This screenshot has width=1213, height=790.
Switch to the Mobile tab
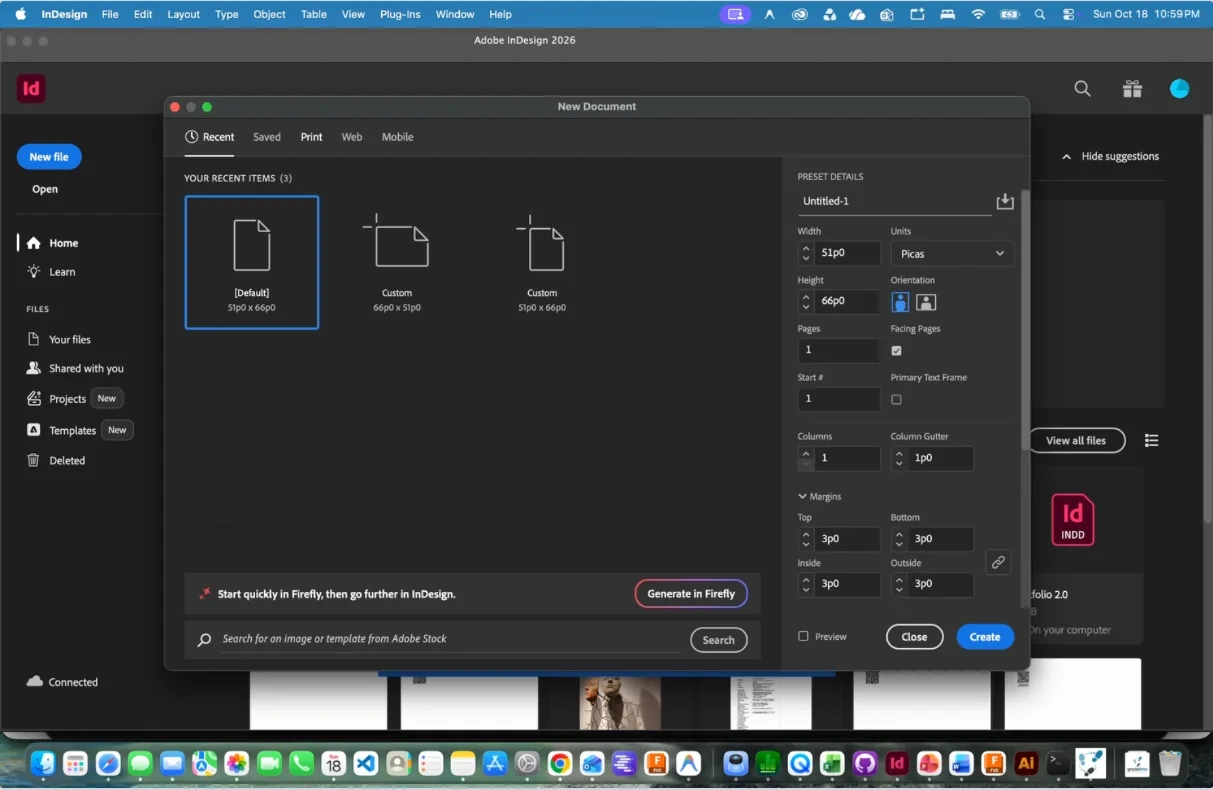[398, 137]
